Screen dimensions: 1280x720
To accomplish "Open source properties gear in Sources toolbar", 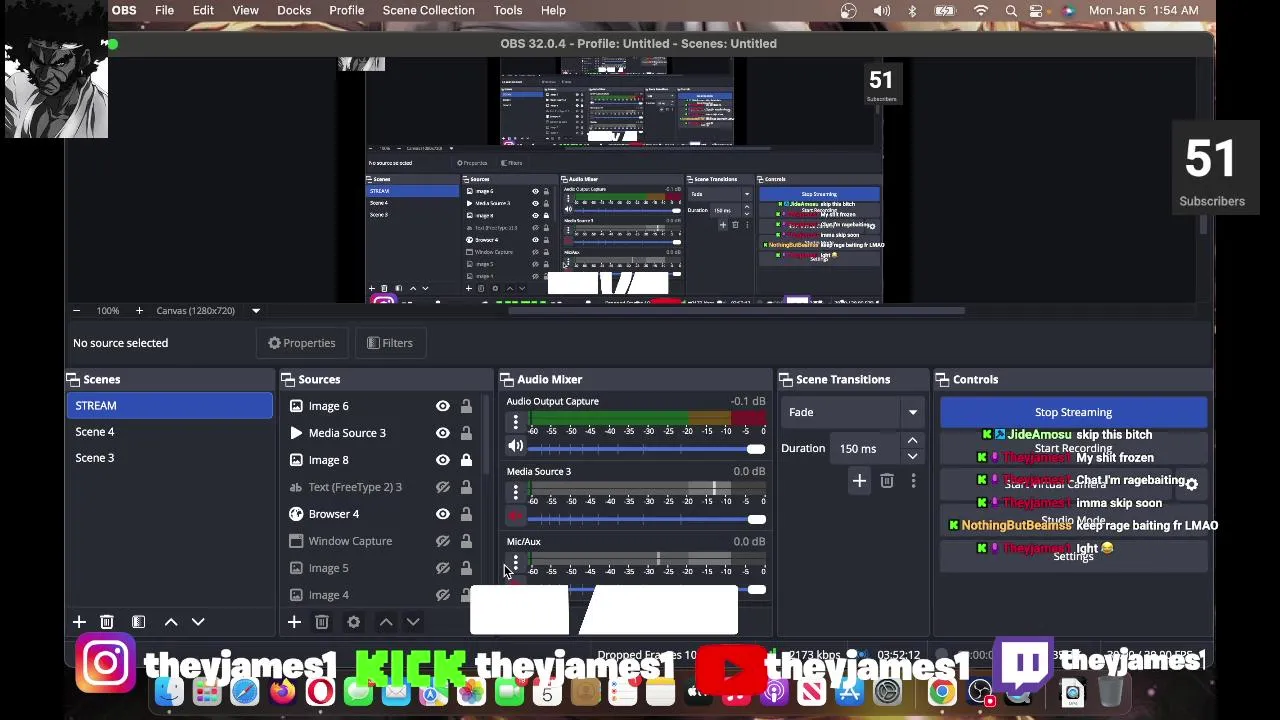I will [353, 622].
